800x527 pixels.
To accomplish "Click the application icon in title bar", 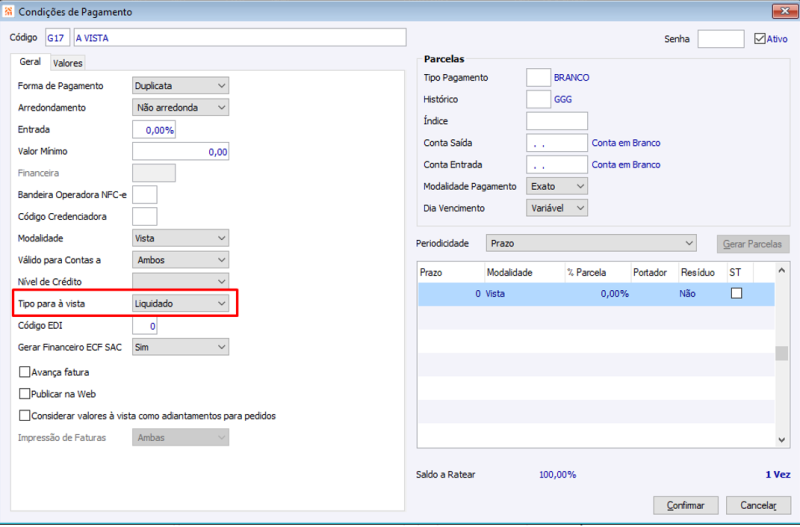I will tap(8, 11).
